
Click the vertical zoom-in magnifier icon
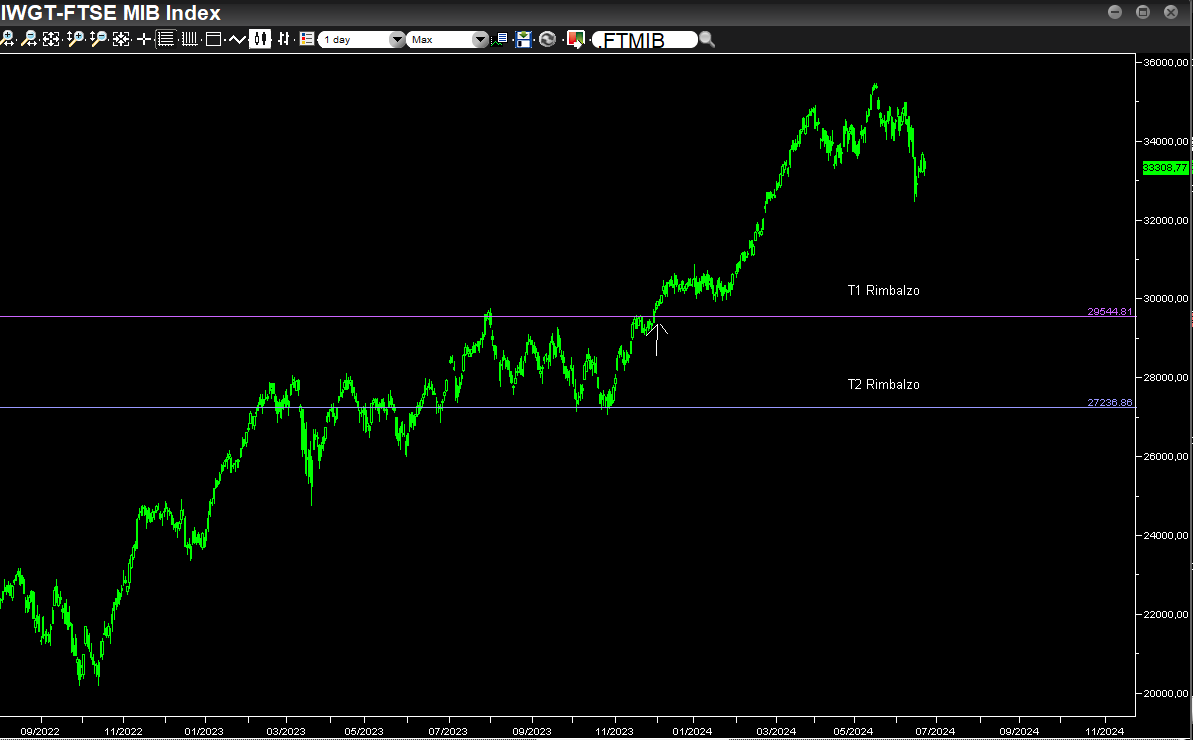(75, 39)
